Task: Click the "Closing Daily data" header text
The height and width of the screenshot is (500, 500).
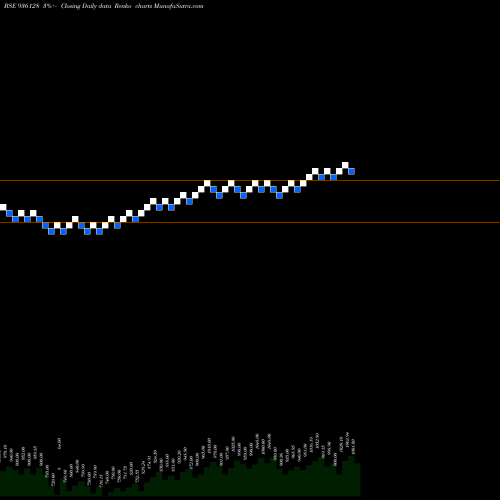Action: point(86,6)
